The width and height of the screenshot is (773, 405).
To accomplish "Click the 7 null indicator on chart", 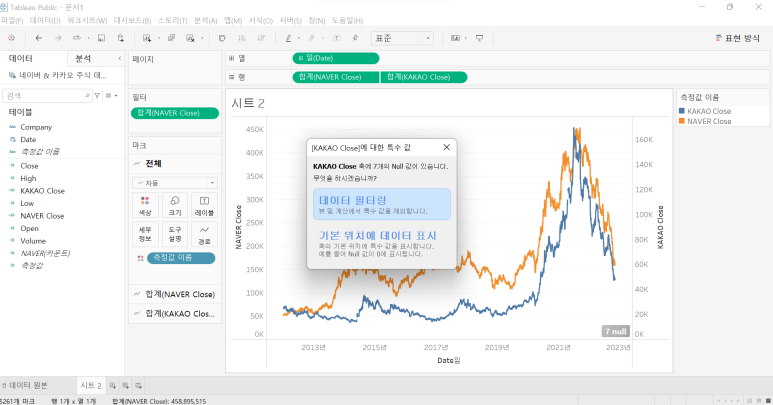I will click(615, 331).
